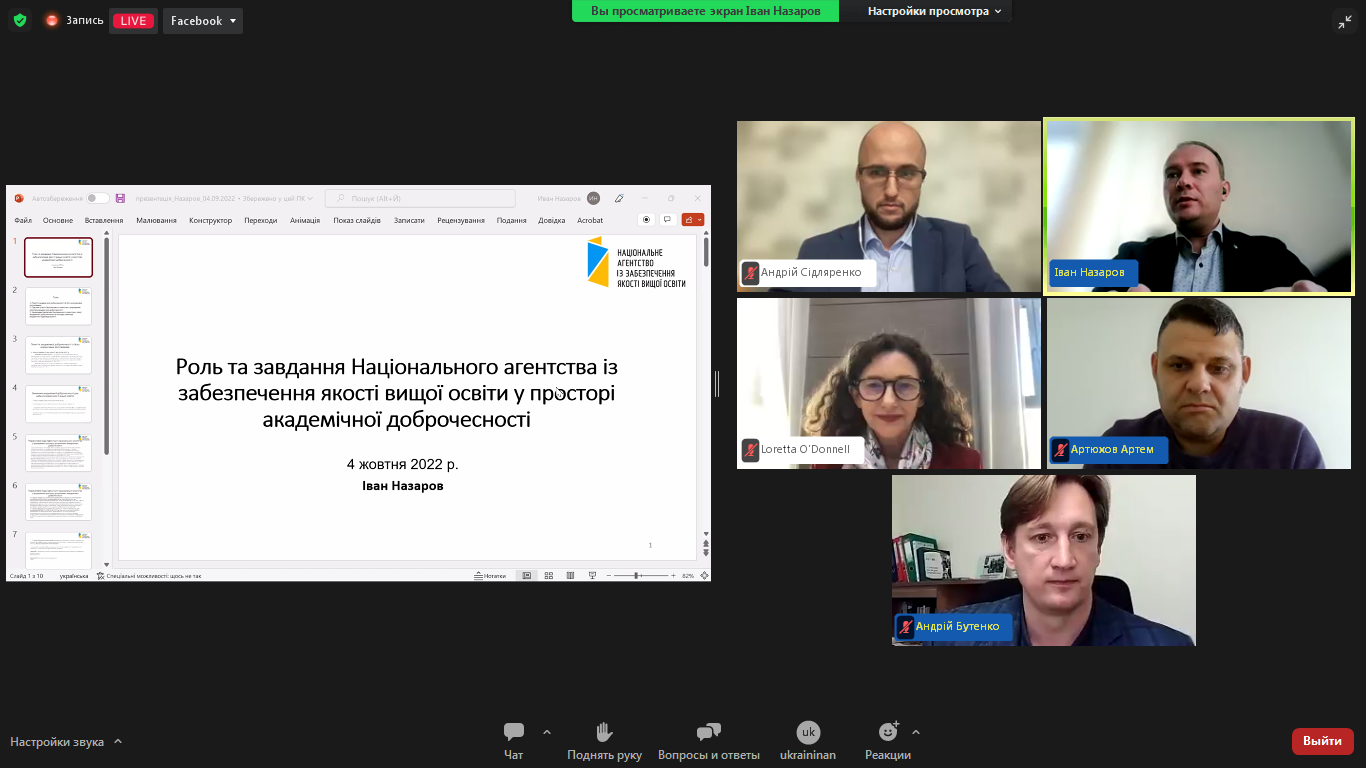Image resolution: width=1366 pixels, height=768 pixels.
Task: Click the shared presentation title slide
Action: click(x=407, y=397)
